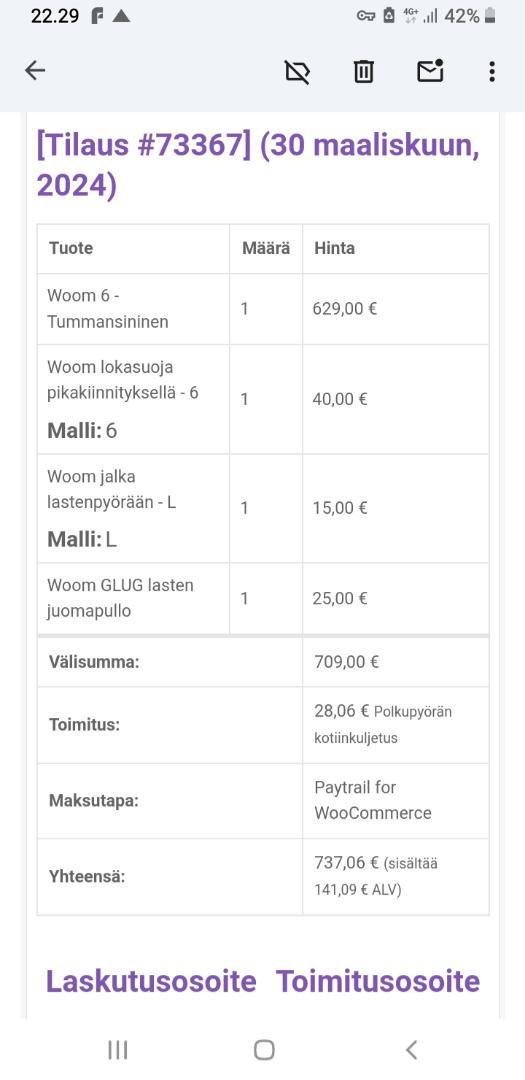The width and height of the screenshot is (525, 1080).
Task: Tap the Polkupyörän kotiinkuljetus delivery text
Action: pyautogui.click(x=383, y=725)
